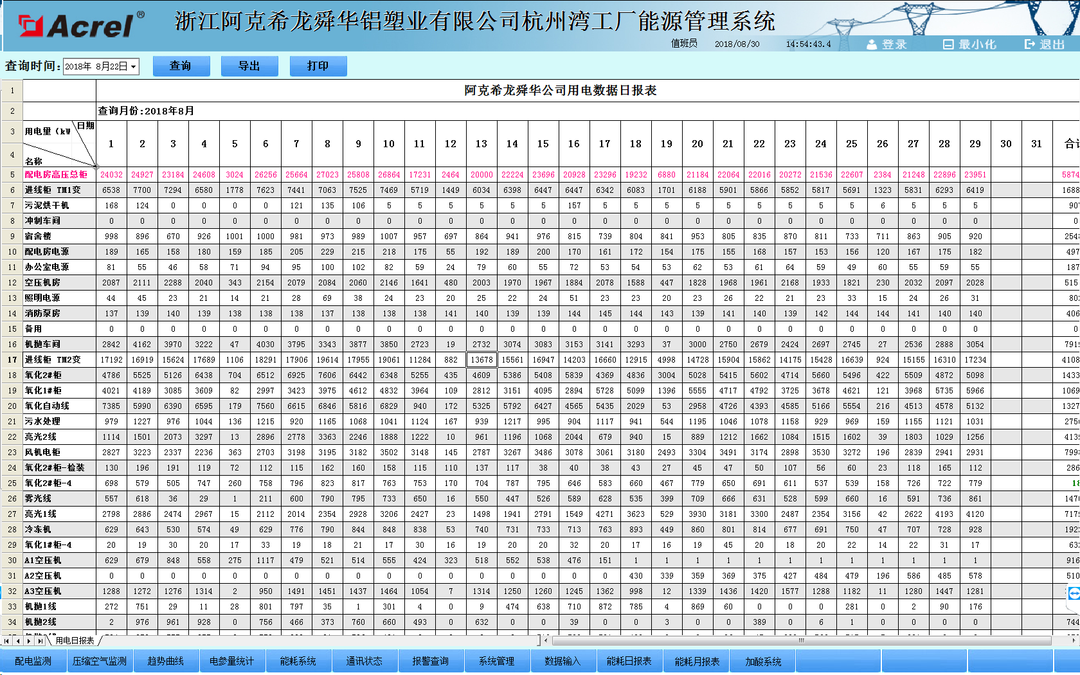Click the 导出 export button
Image resolution: width=1080 pixels, height=675 pixels.
tap(248, 65)
